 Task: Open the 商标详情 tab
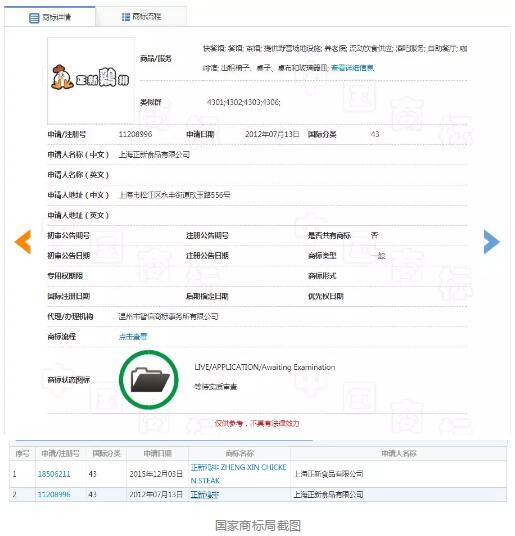click(50, 17)
